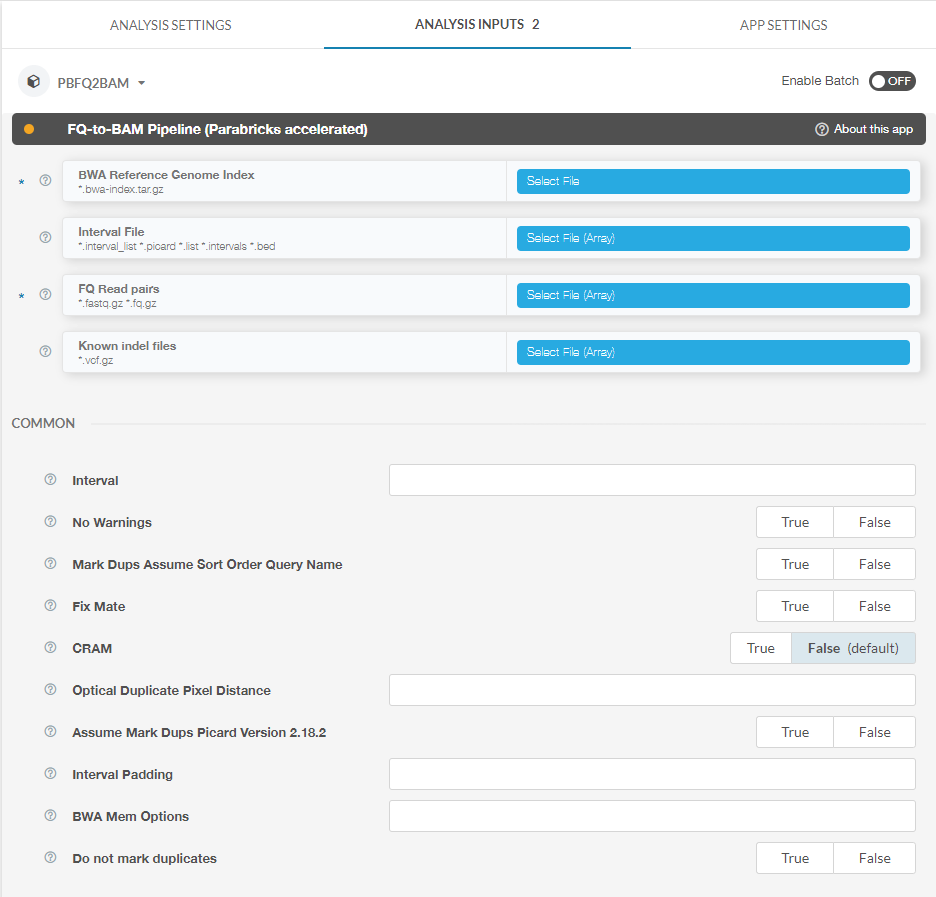Click the Optical Duplicate Pixel Distance field
The height and width of the screenshot is (897, 936).
click(x=652, y=690)
